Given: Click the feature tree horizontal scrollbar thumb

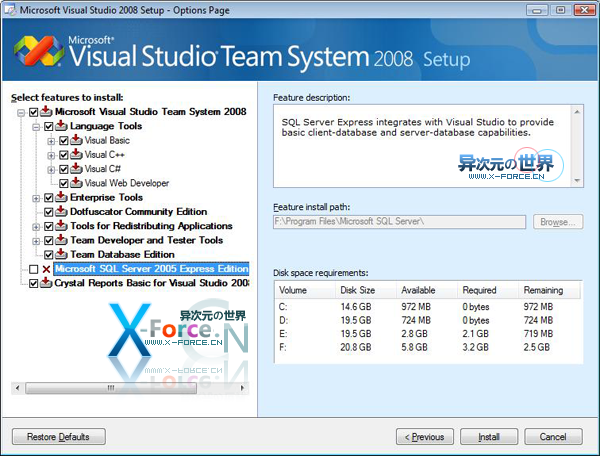Looking at the screenshot, I should click(111, 388).
